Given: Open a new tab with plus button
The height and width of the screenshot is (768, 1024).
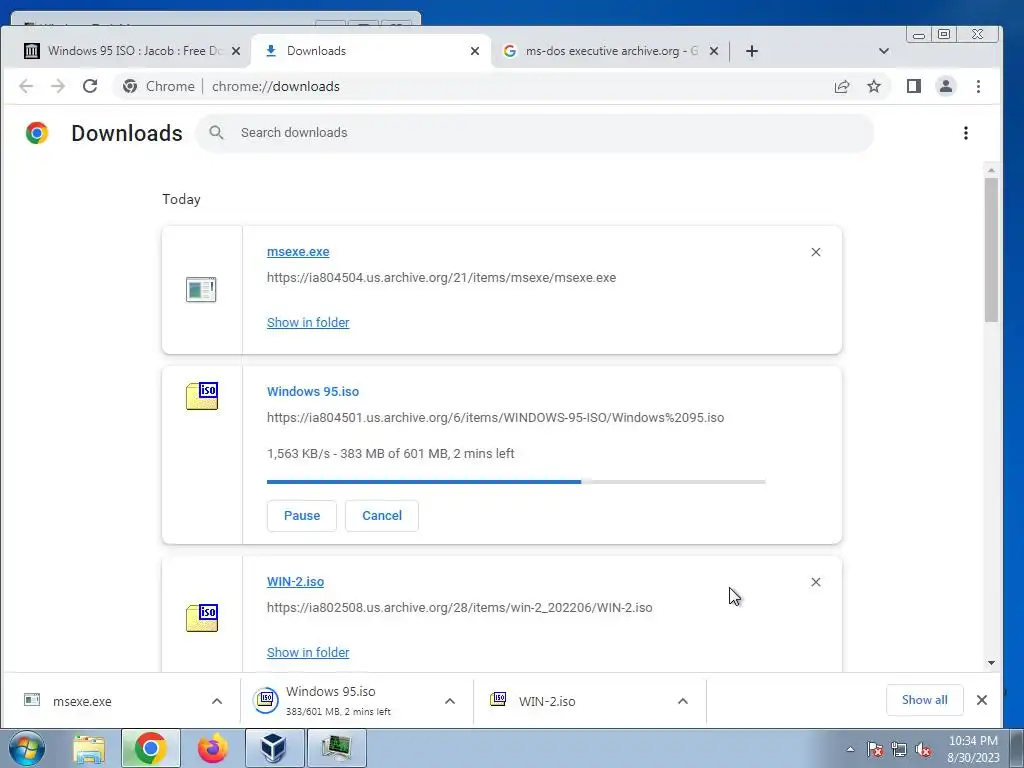Looking at the screenshot, I should [752, 51].
